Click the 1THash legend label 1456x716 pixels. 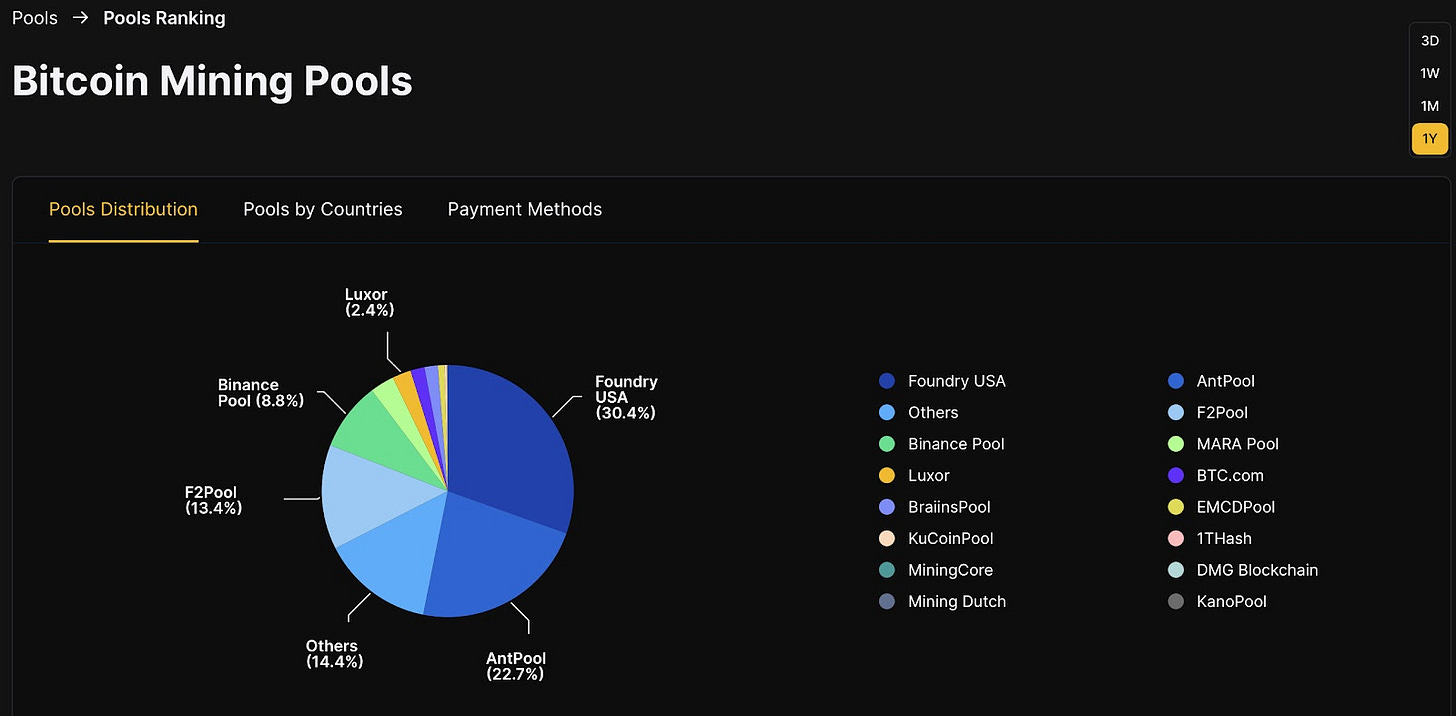pos(1224,538)
